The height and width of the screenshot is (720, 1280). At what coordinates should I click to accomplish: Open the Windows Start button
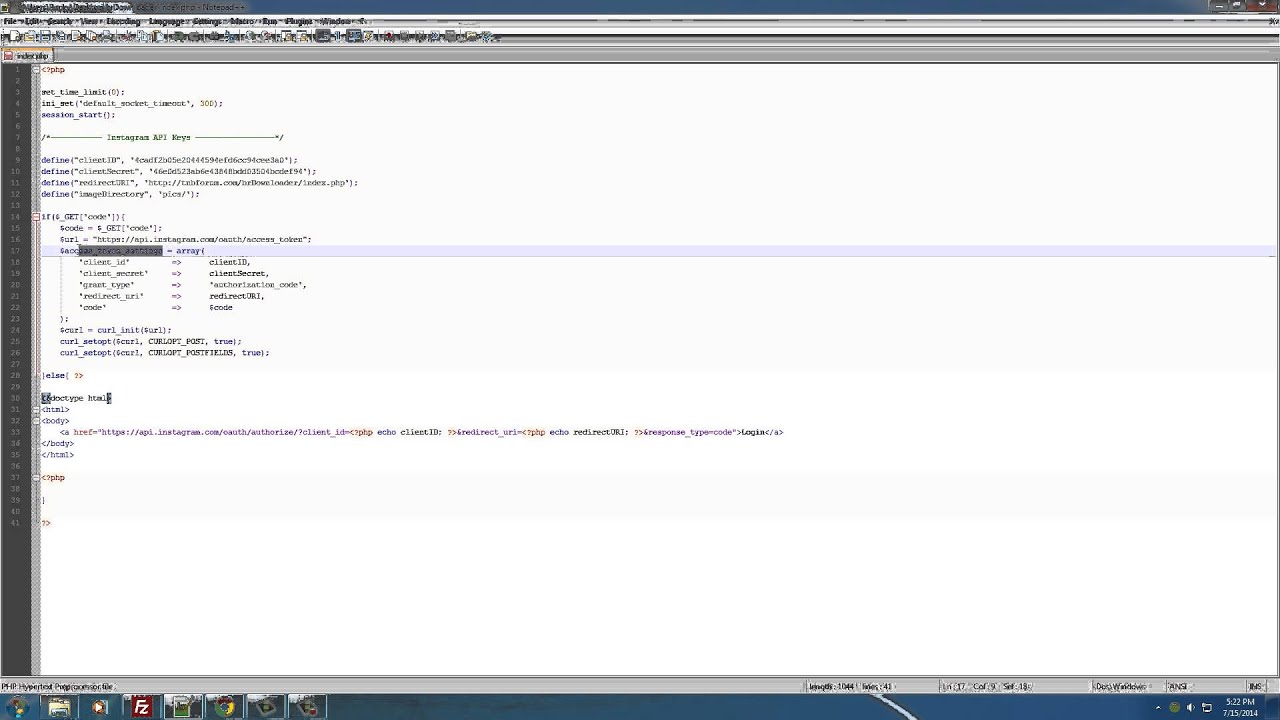(17, 708)
